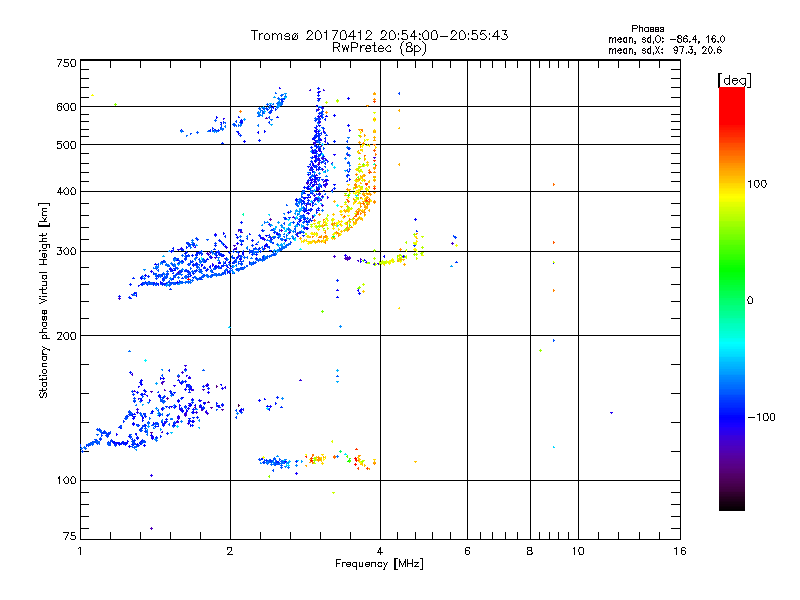Viewport: 800px width, 600px height.
Task: Click the x-axis label 1
Action: (80, 551)
